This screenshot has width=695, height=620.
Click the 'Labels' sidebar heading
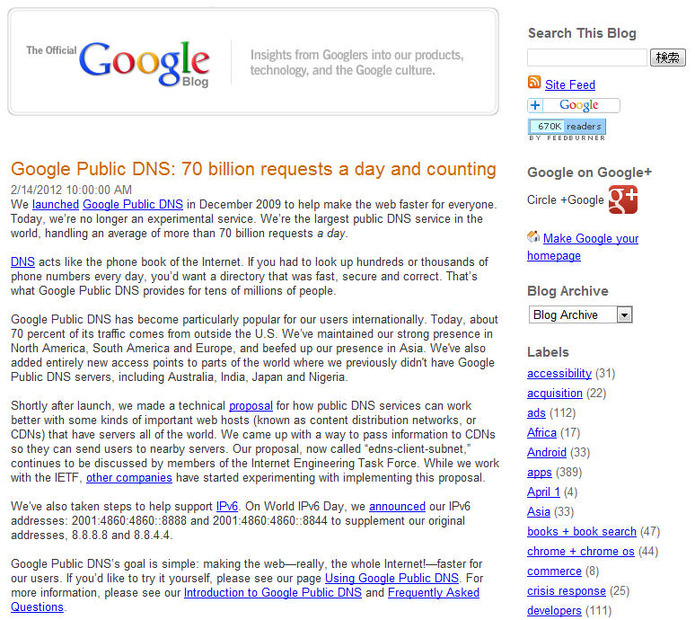548,352
